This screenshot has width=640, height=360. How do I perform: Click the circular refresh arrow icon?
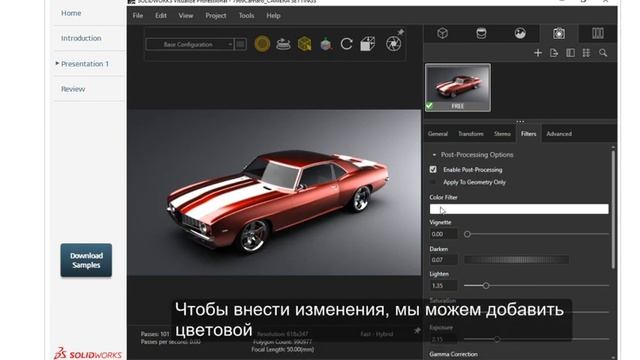[x=347, y=44]
